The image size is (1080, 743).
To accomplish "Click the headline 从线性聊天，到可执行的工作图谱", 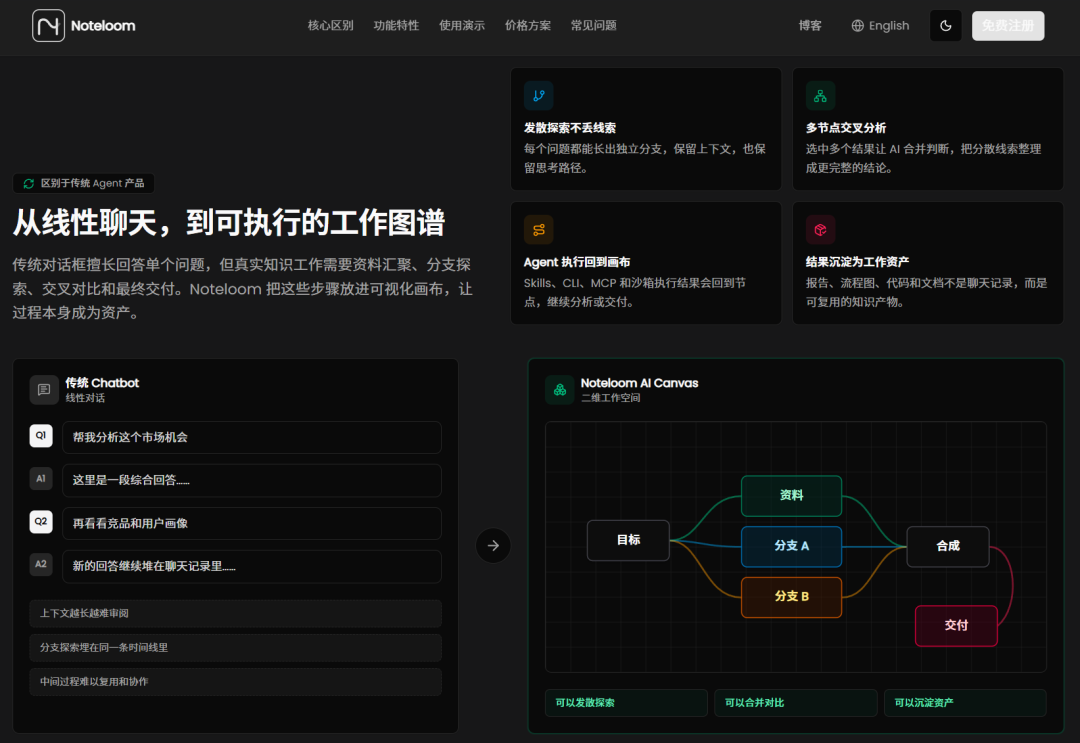I will click(229, 222).
